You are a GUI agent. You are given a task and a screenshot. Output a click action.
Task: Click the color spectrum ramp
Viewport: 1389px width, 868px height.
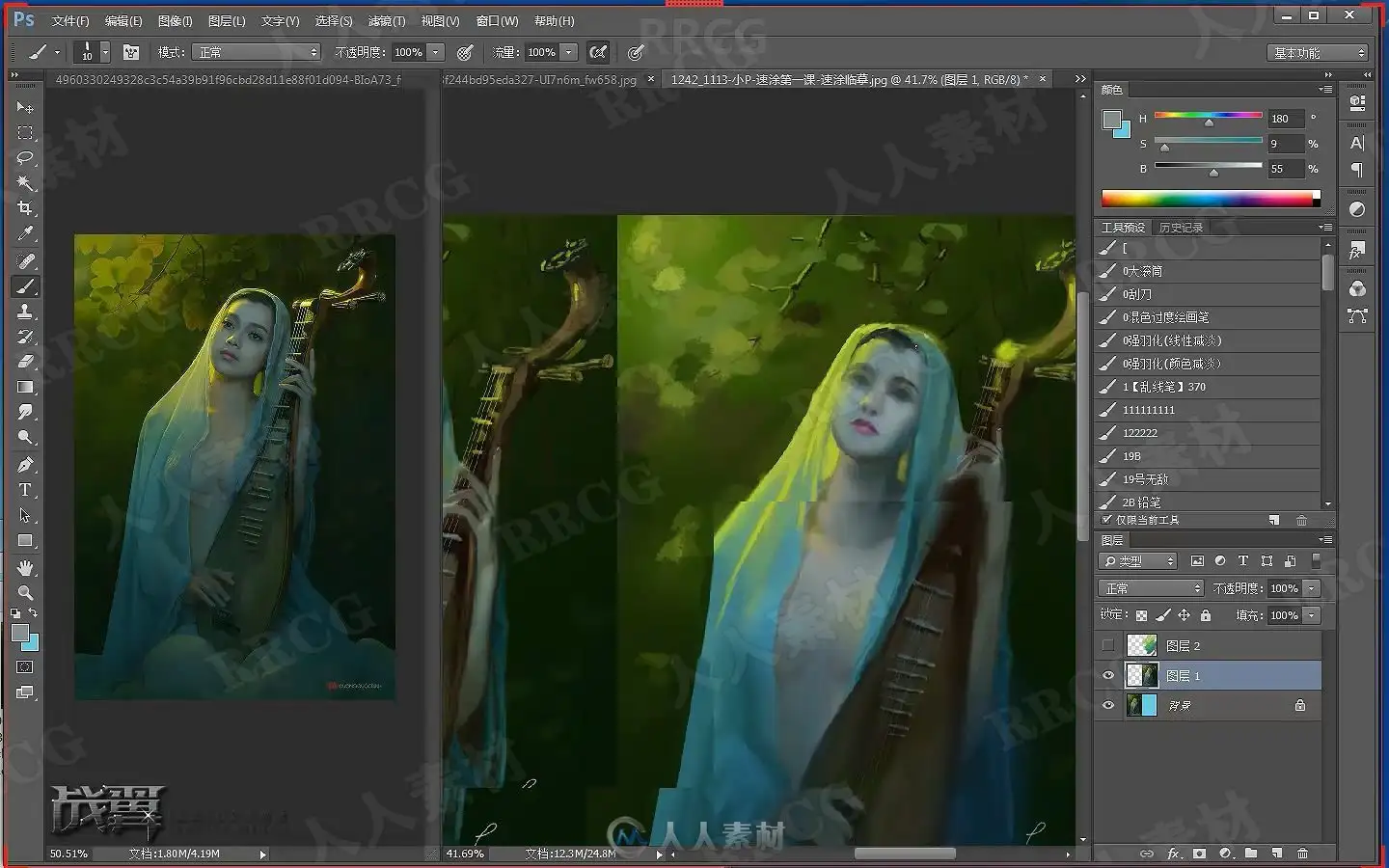point(1211,199)
